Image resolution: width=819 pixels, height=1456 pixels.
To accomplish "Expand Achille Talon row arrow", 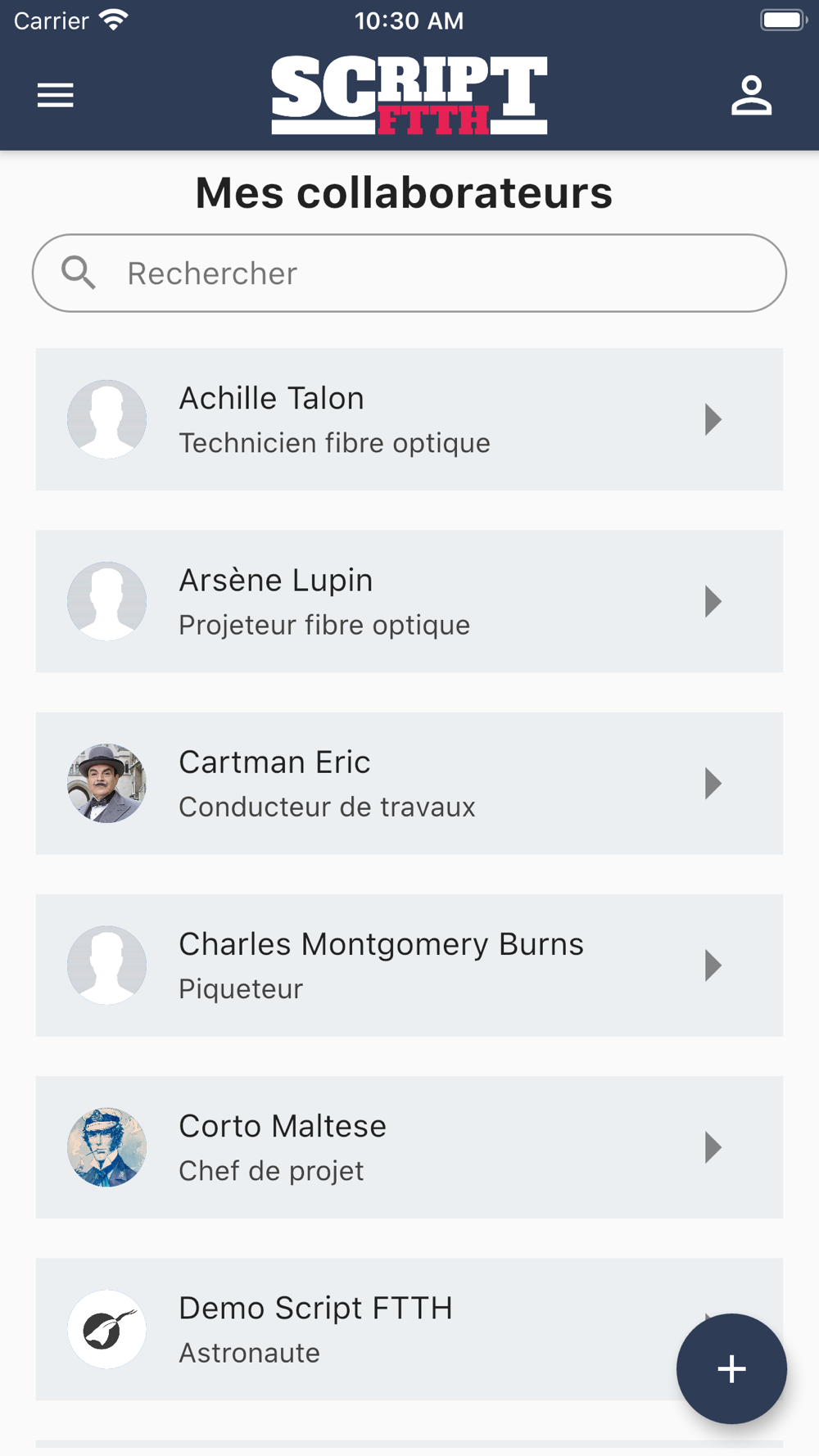I will coord(713,419).
